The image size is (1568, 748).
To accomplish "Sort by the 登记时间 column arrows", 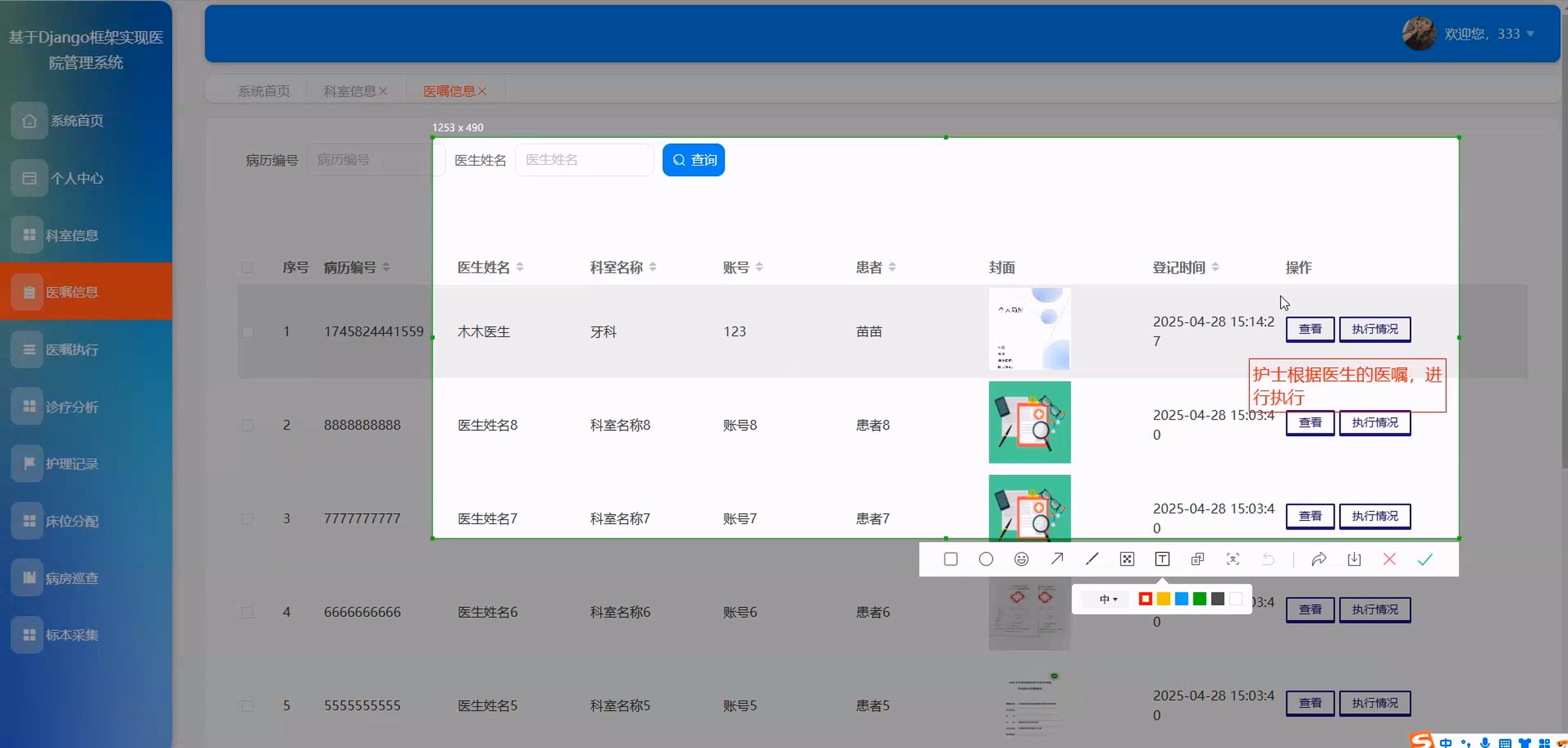I will point(1215,267).
